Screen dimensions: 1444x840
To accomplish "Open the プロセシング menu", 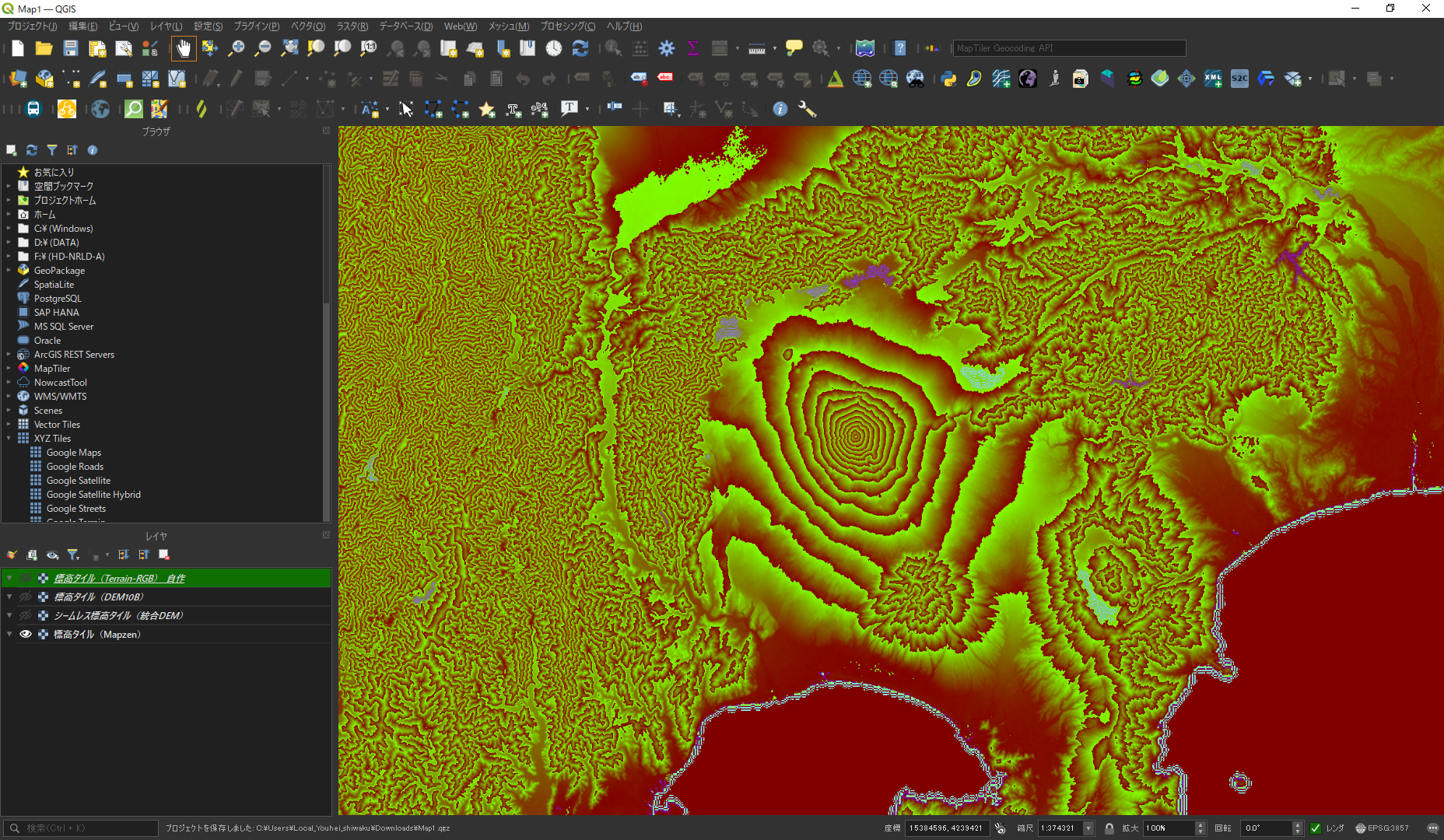I will [567, 26].
